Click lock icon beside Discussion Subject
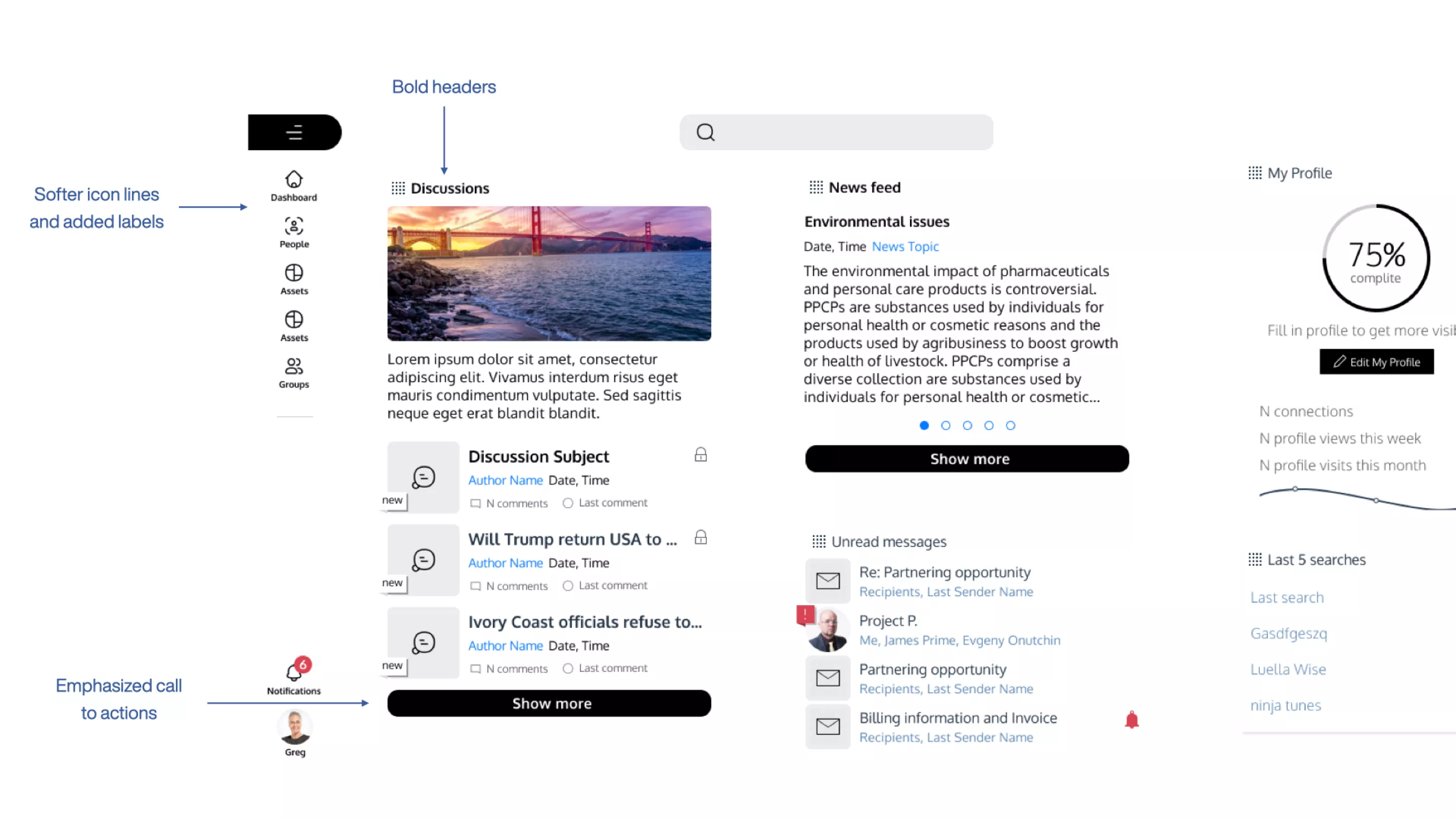This screenshot has height=819, width=1456. [700, 454]
